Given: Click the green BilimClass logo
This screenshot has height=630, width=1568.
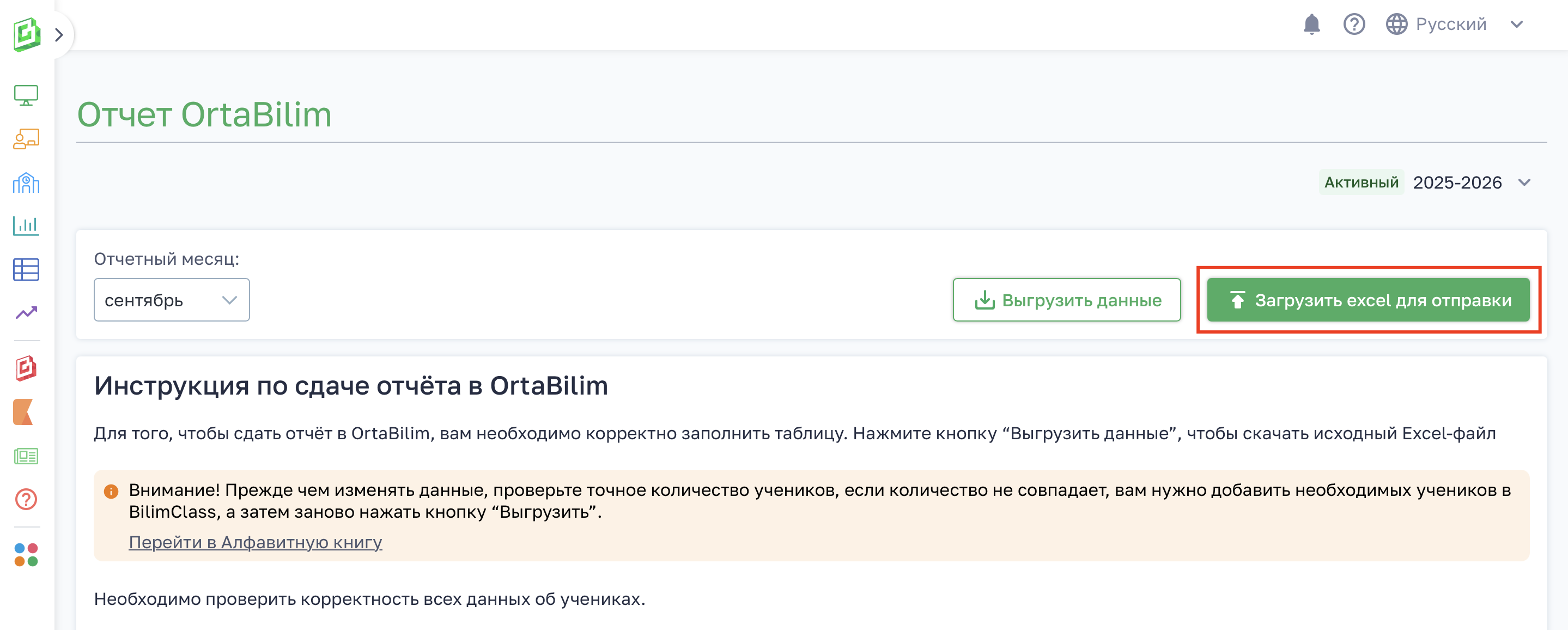Looking at the screenshot, I should click(x=27, y=34).
